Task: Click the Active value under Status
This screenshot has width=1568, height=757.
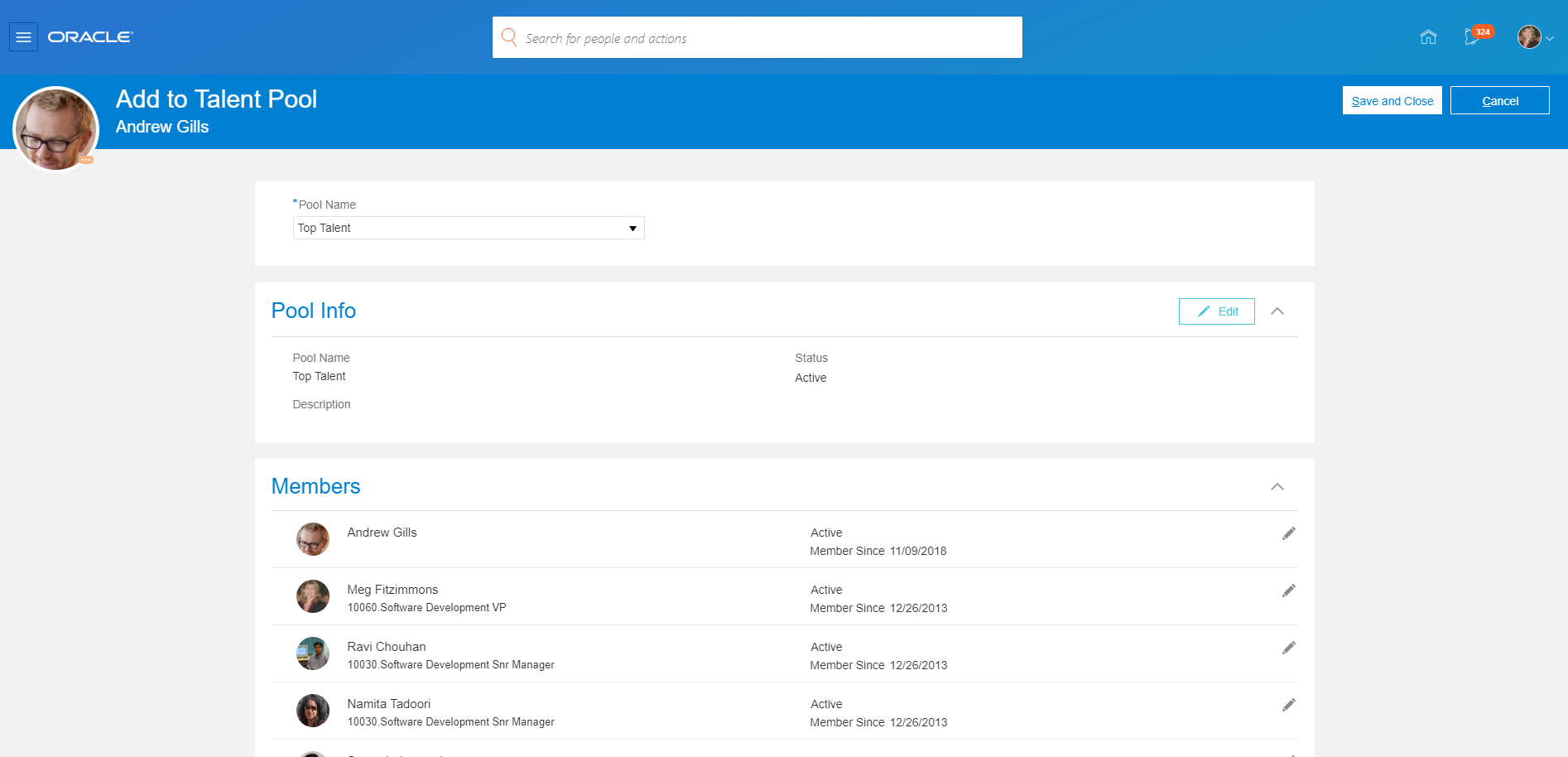Action: click(x=810, y=378)
